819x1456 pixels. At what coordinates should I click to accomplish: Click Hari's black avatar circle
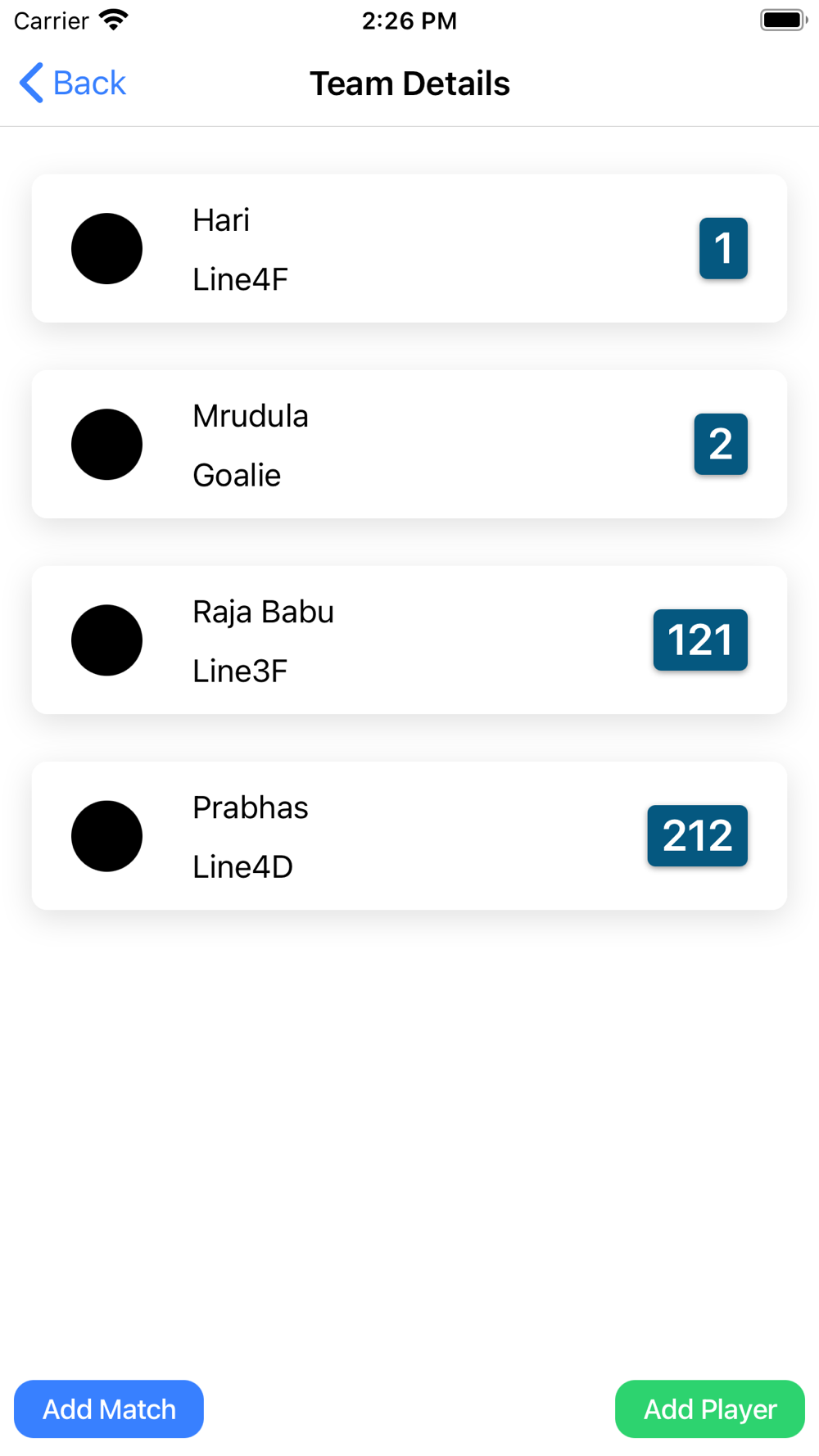click(106, 248)
